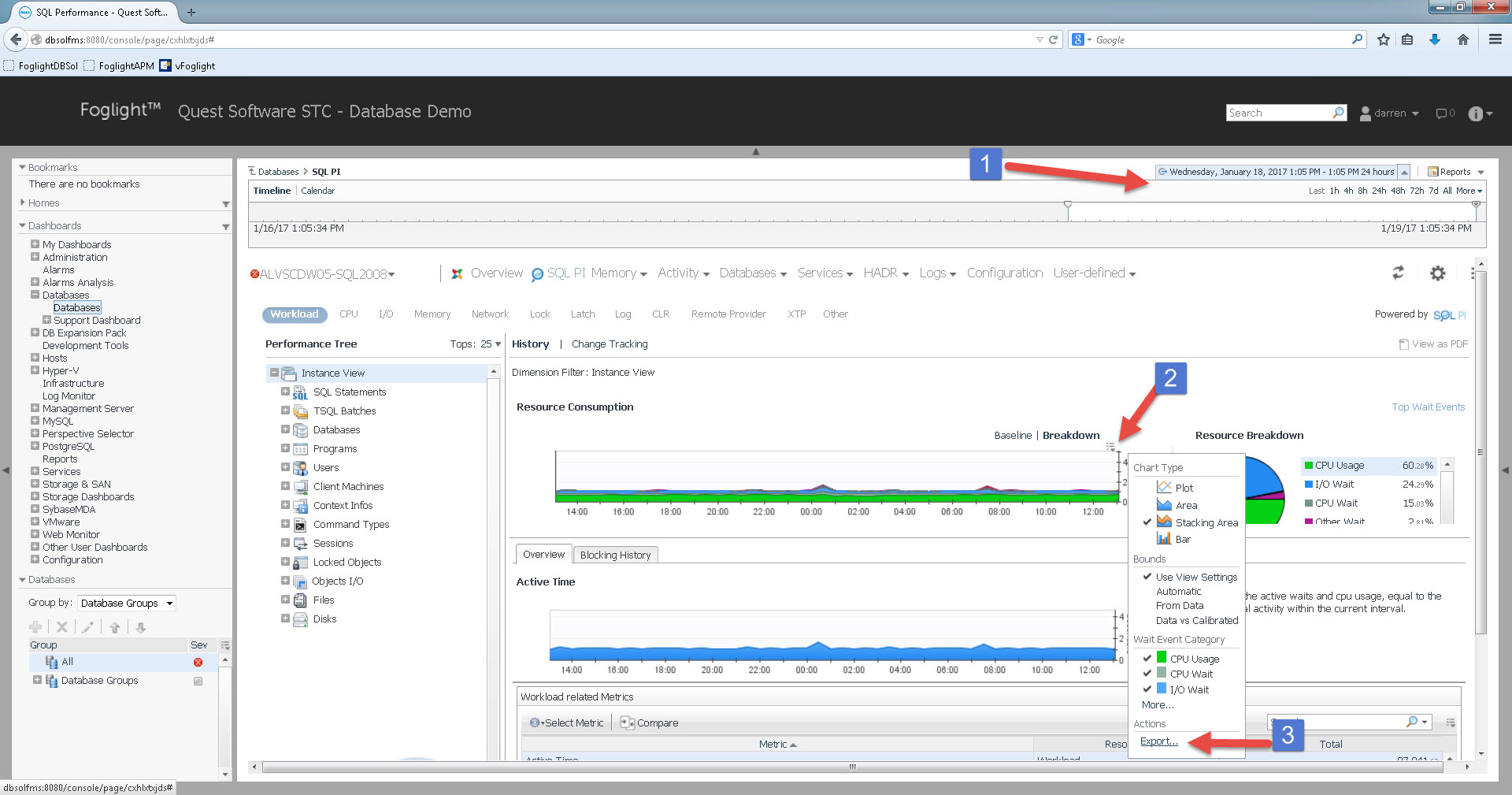1512x795 pixels.
Task: Click the Export link
Action: tap(1158, 741)
